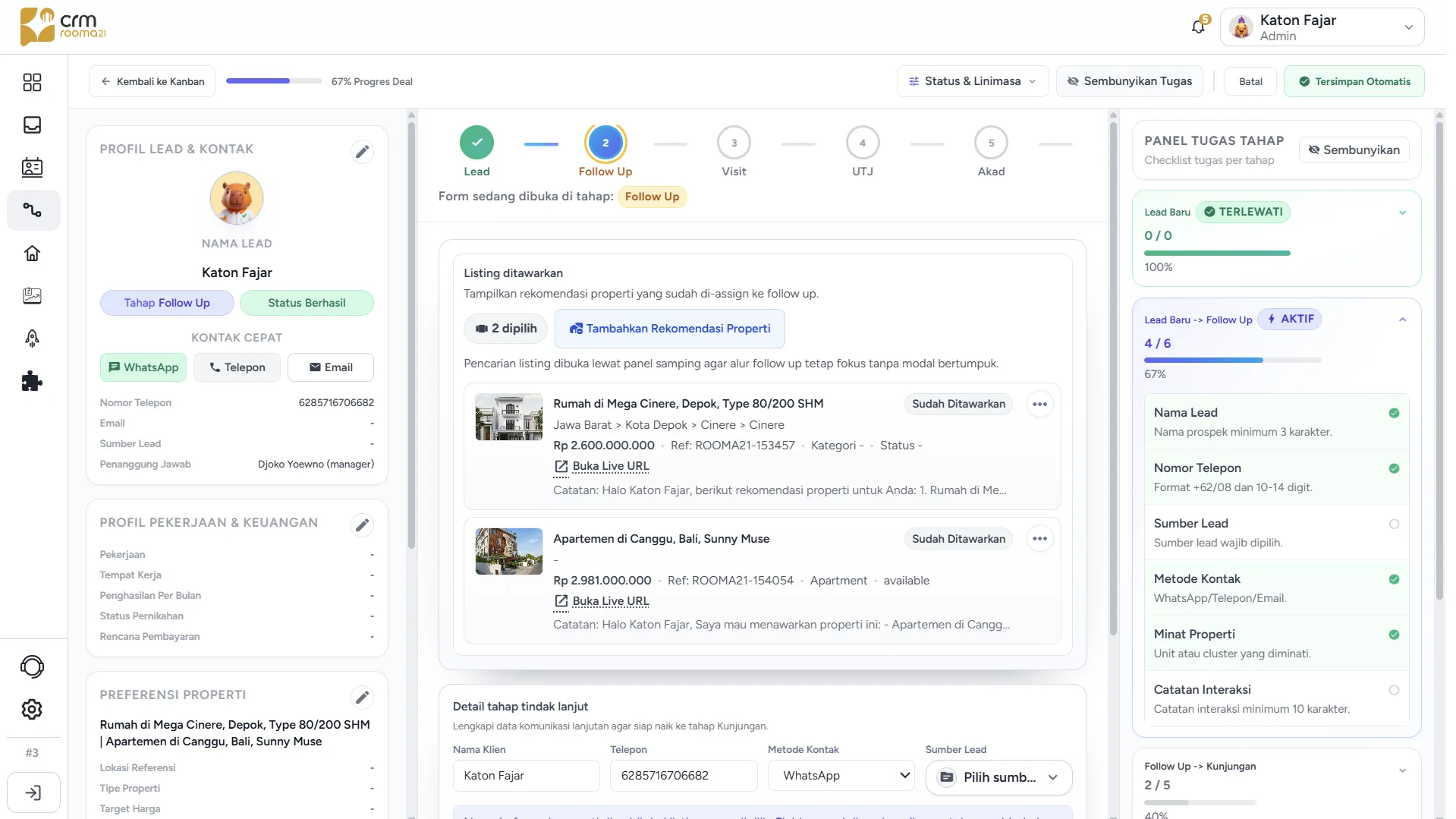This screenshot has width=1456, height=819.
Task: Click the Lead step completed checkmark circle
Action: click(476, 142)
